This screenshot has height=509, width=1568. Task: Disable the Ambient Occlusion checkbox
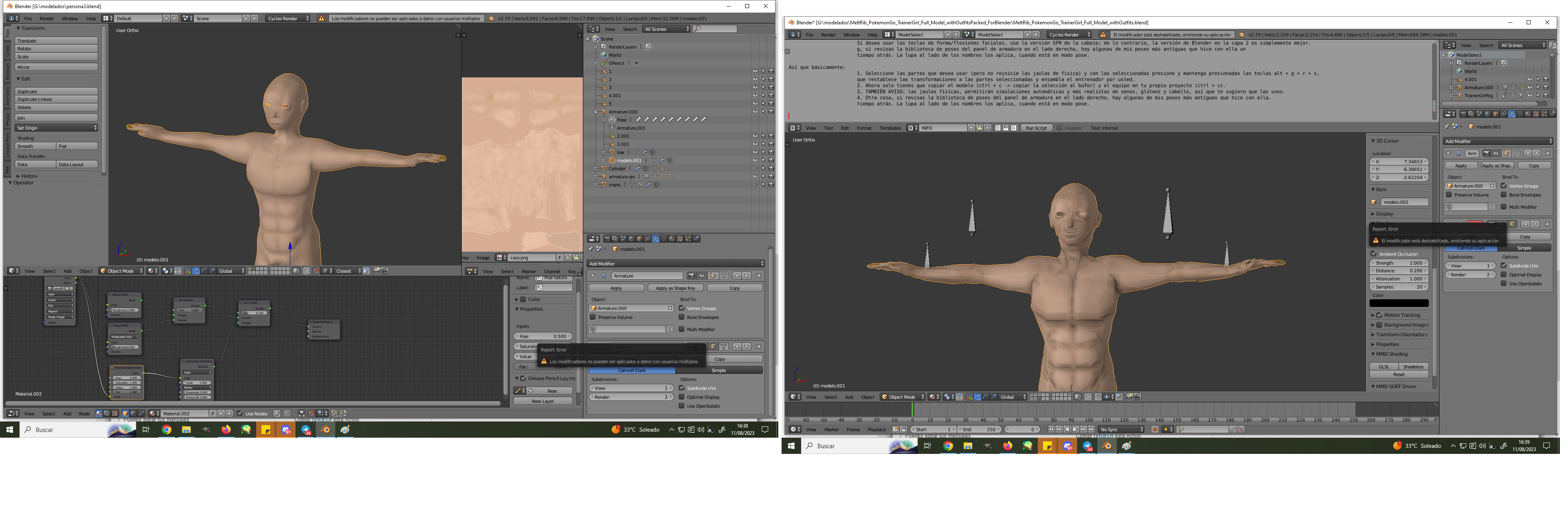tap(1374, 254)
